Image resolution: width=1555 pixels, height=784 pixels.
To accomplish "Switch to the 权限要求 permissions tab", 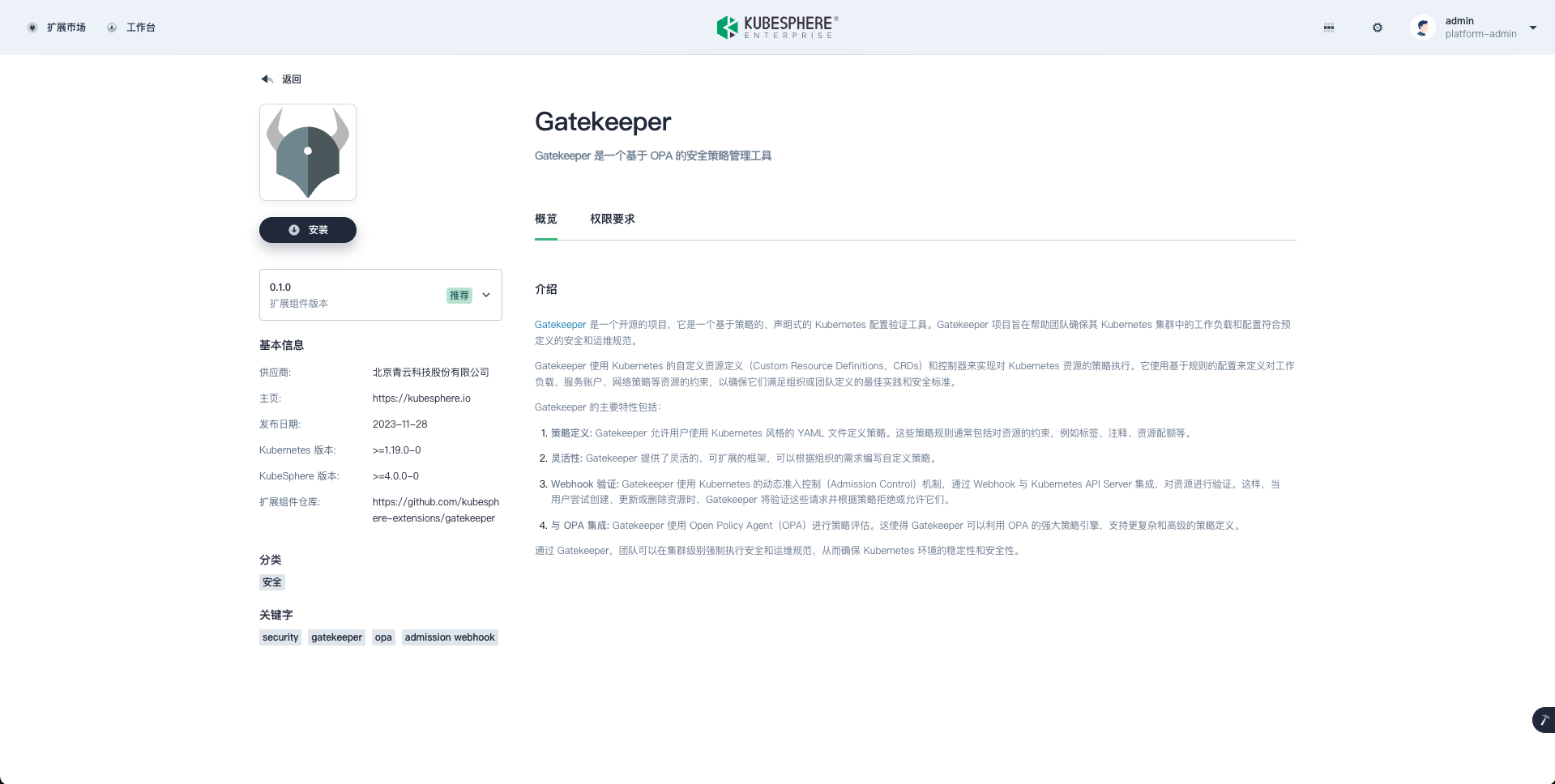I will [613, 219].
